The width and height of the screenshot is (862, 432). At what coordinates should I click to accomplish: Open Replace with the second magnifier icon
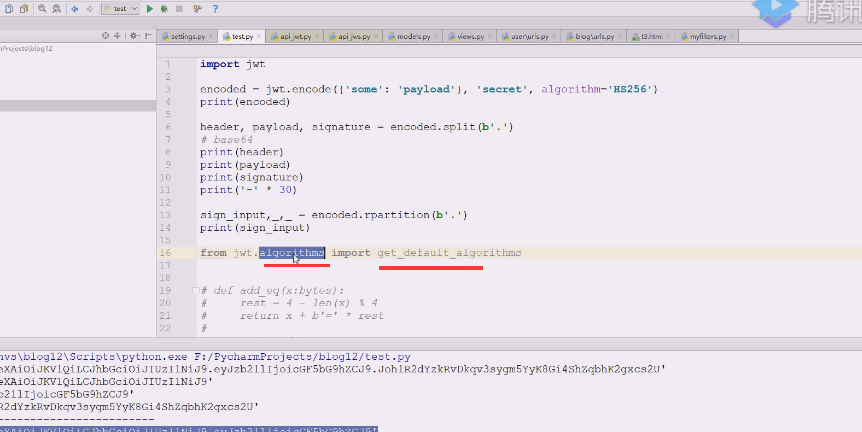coord(57,9)
